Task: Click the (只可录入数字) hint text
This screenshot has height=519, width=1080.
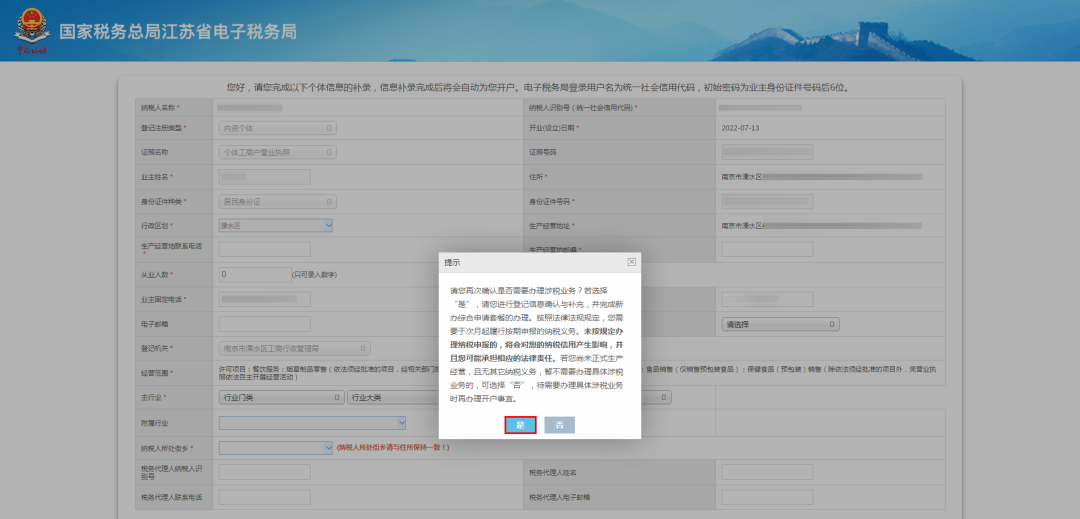Action: (x=315, y=275)
